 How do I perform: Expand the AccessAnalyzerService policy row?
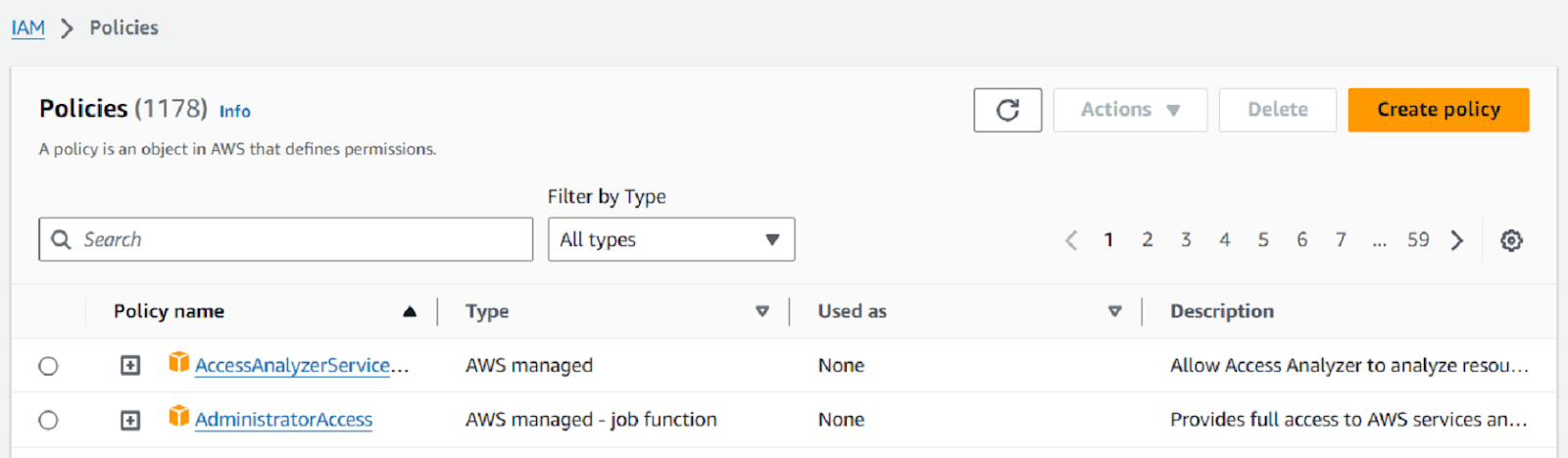[x=129, y=366]
